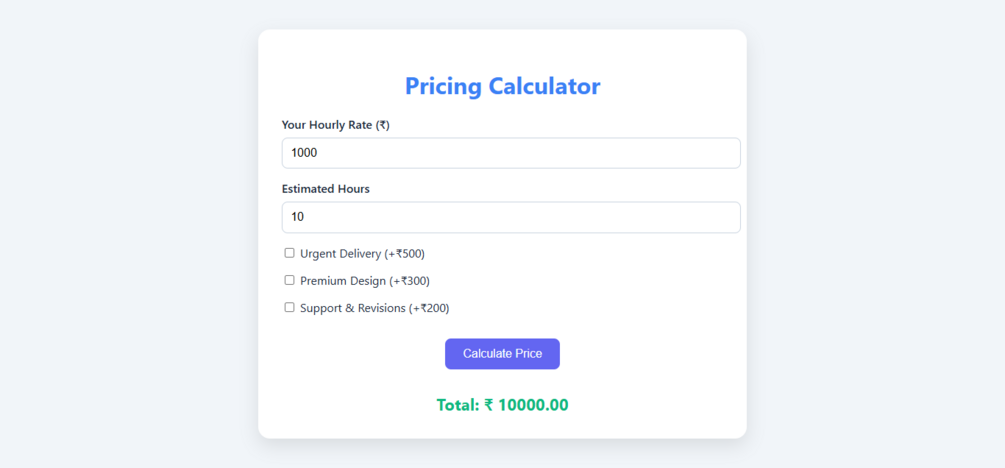Click the "Your Hourly Rate (₹)" label

(335, 125)
